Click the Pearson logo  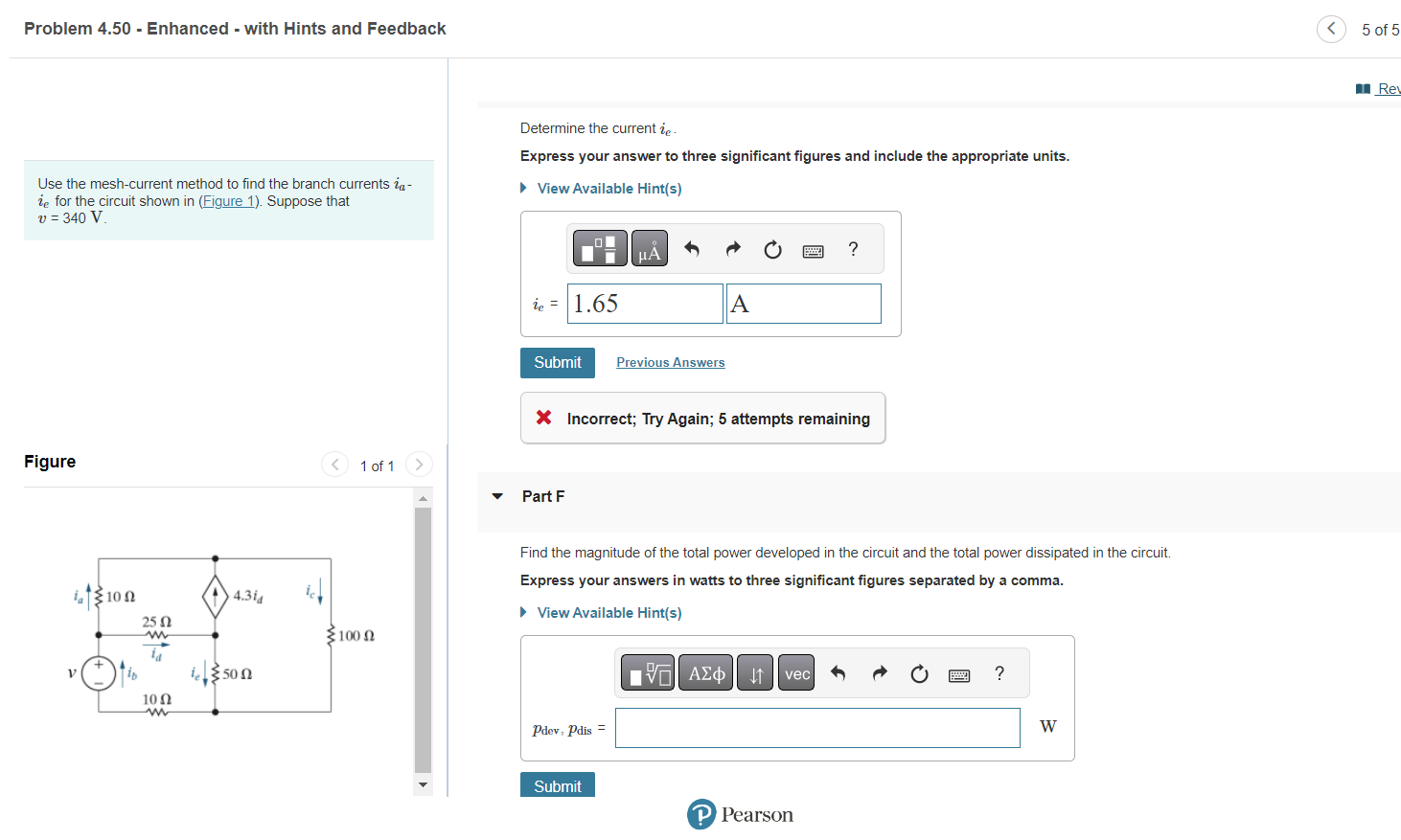point(740,814)
